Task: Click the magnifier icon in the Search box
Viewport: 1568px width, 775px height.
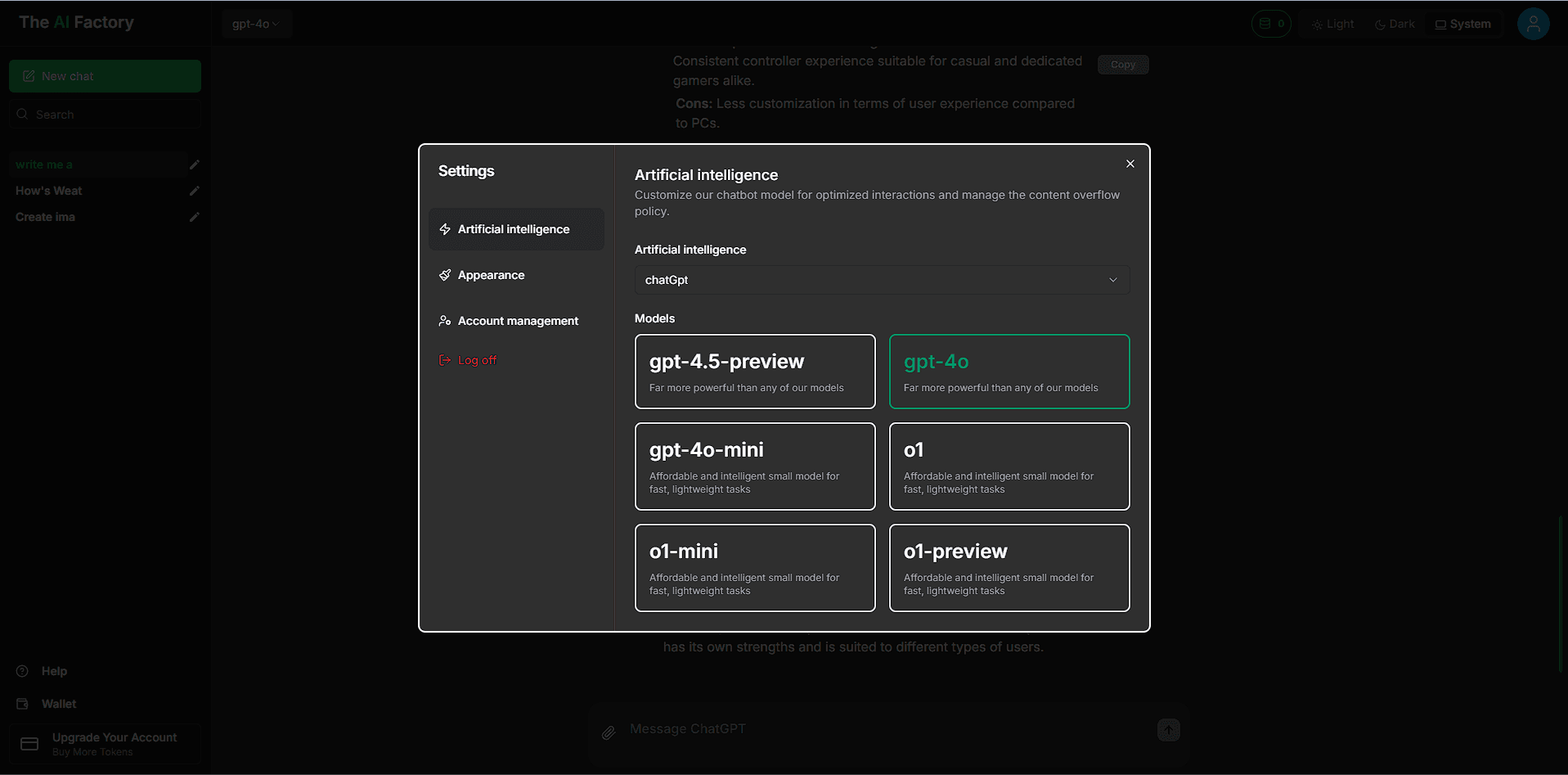Action: (x=22, y=115)
